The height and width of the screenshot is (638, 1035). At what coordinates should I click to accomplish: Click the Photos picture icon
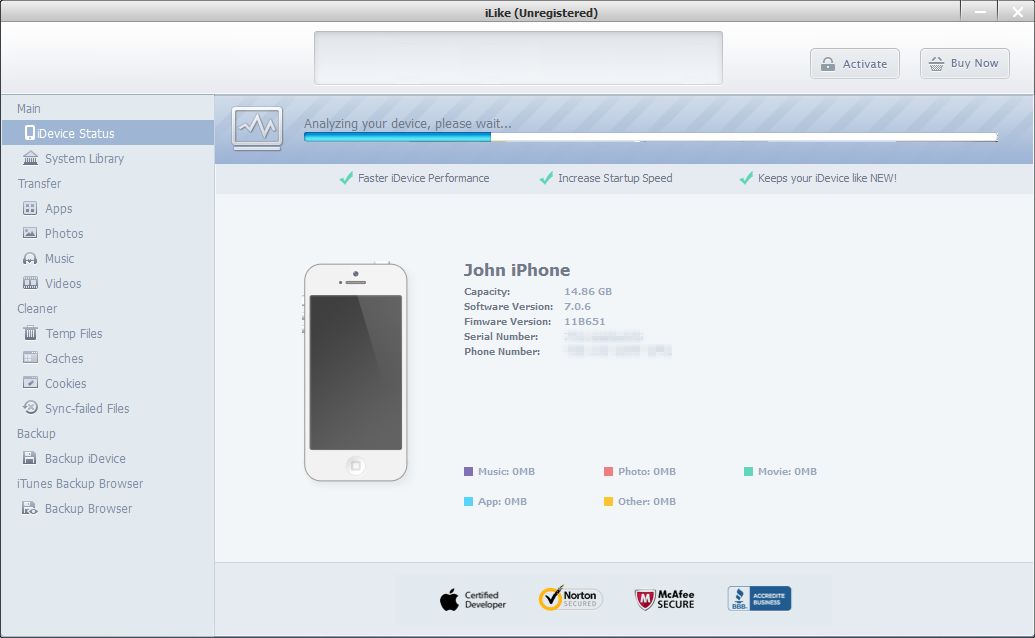[30, 233]
